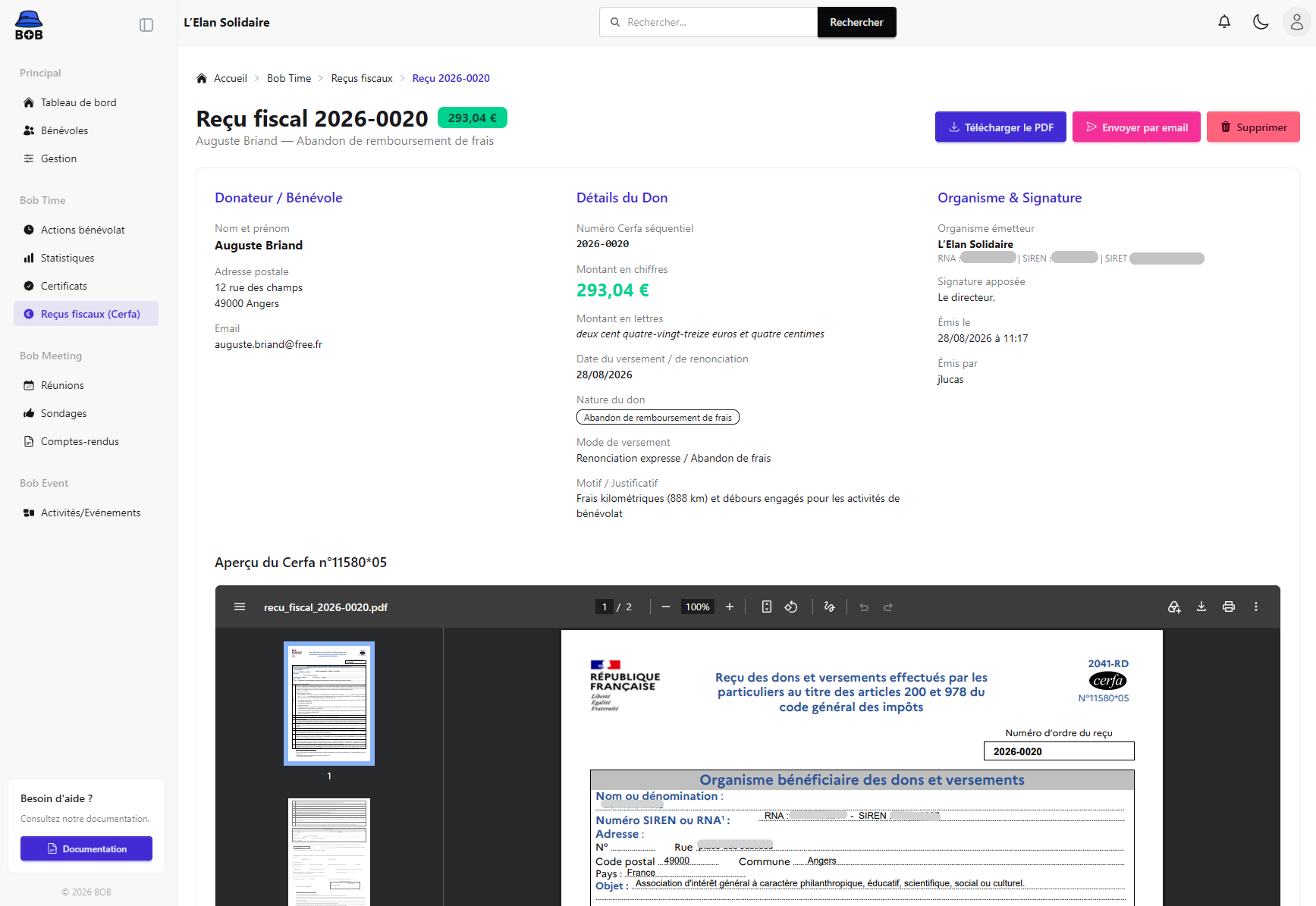The height and width of the screenshot is (906, 1316).
Task: Open Actions bénévolat in sidebar
Action: (86, 230)
